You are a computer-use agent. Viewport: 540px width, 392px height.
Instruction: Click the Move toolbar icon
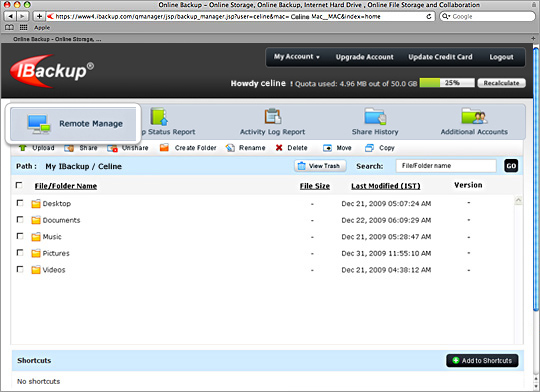coord(327,148)
